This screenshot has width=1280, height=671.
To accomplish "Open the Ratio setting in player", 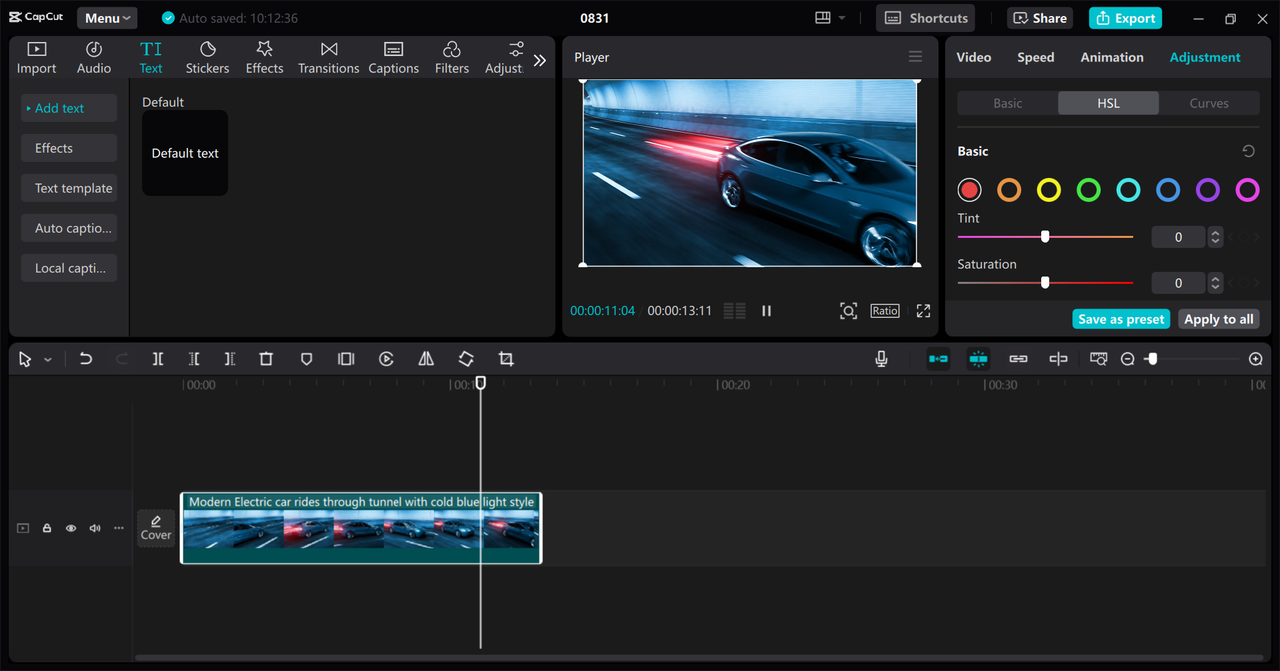I will coord(885,311).
